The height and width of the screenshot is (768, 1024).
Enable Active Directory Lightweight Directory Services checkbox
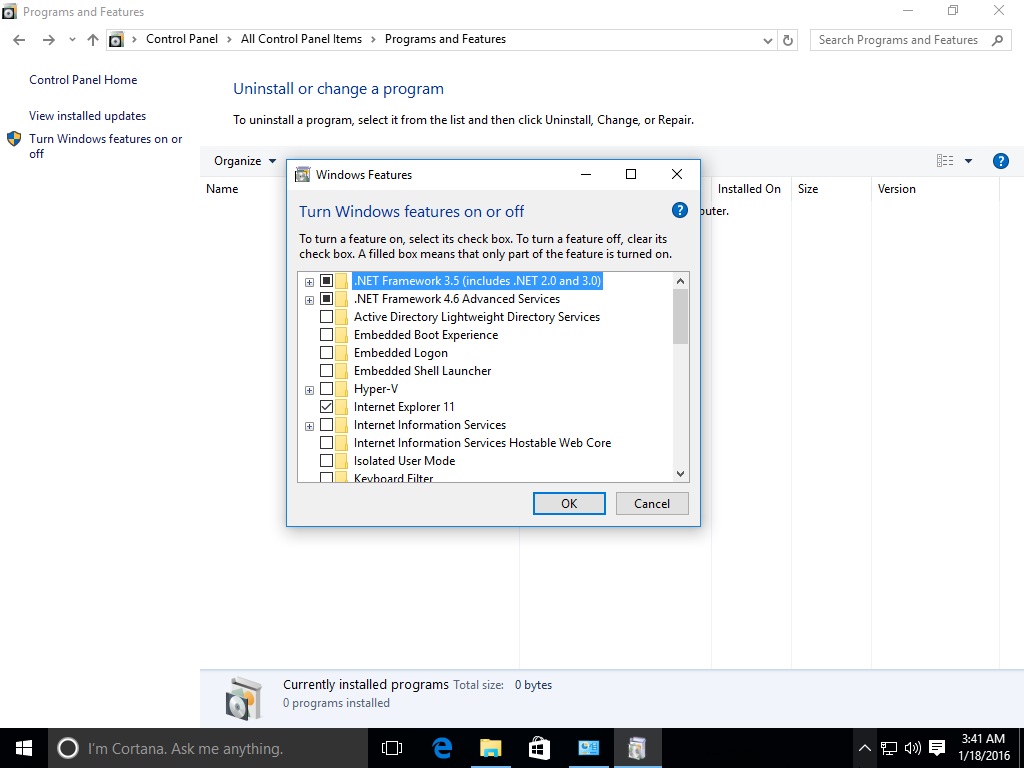tap(326, 317)
